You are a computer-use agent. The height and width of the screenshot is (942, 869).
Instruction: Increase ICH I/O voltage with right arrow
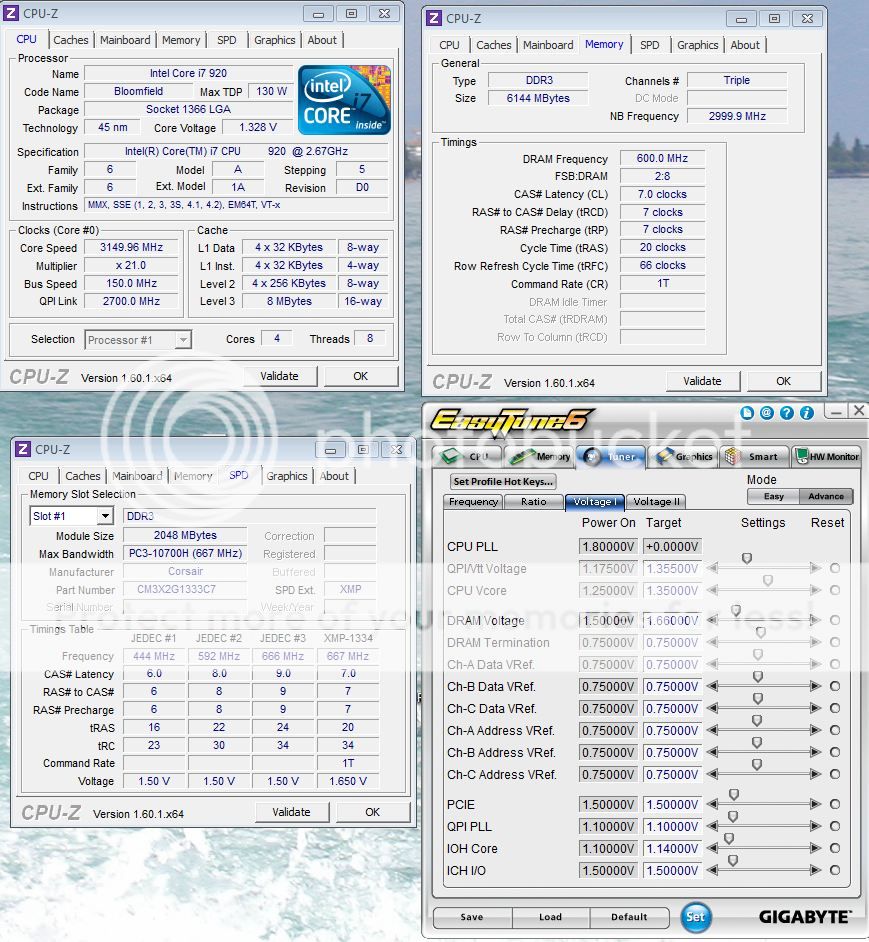(x=815, y=871)
